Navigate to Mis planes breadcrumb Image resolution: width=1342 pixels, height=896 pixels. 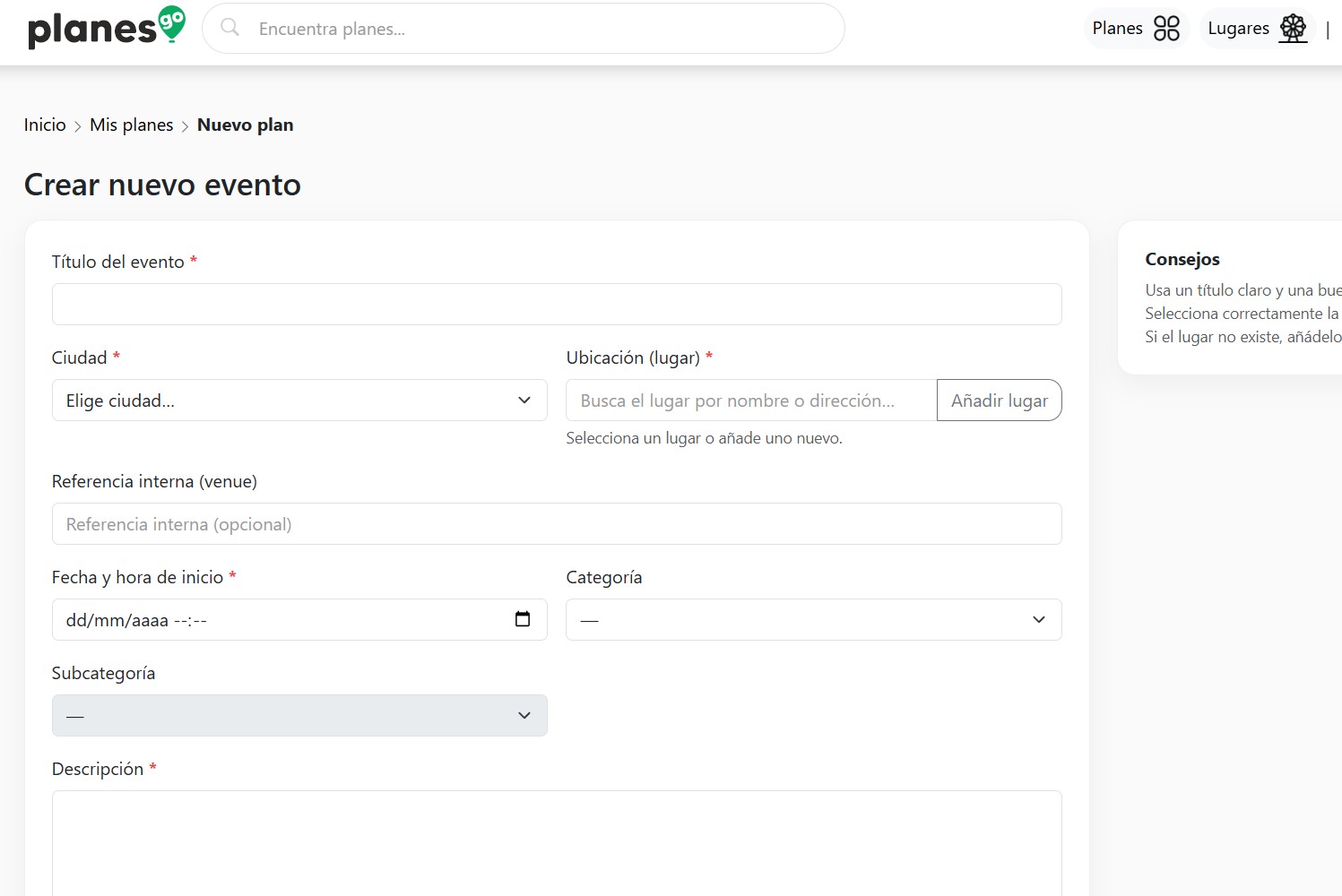[132, 125]
